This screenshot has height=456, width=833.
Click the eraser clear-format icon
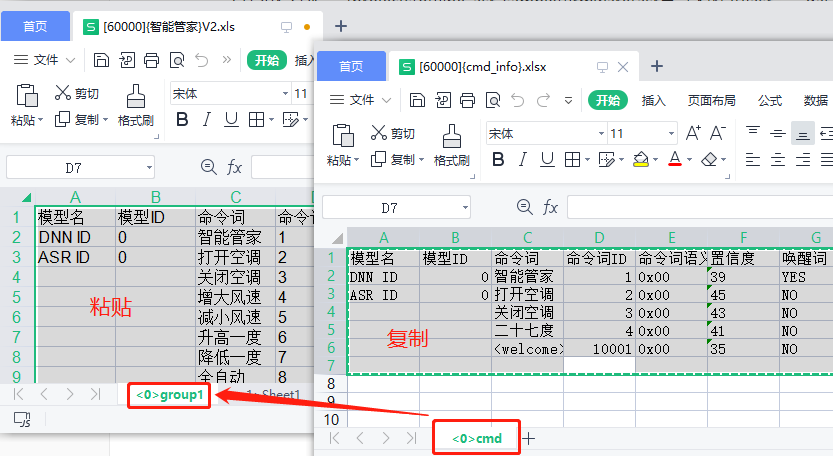708,159
